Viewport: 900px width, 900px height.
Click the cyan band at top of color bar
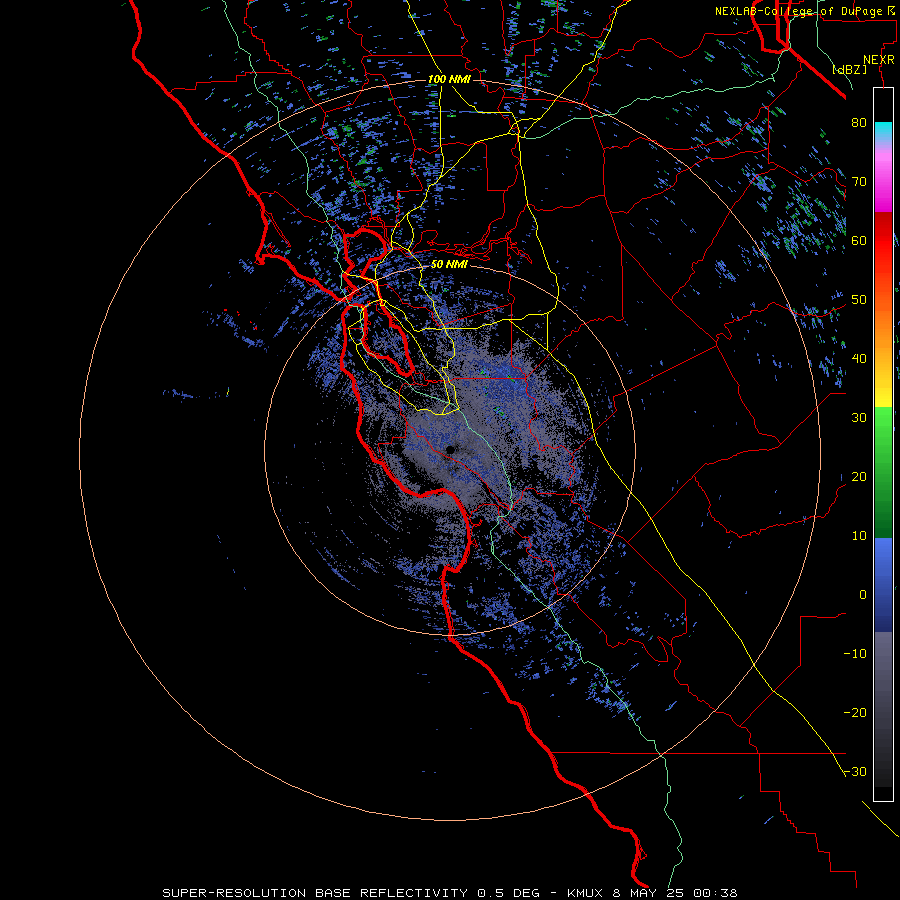(883, 130)
